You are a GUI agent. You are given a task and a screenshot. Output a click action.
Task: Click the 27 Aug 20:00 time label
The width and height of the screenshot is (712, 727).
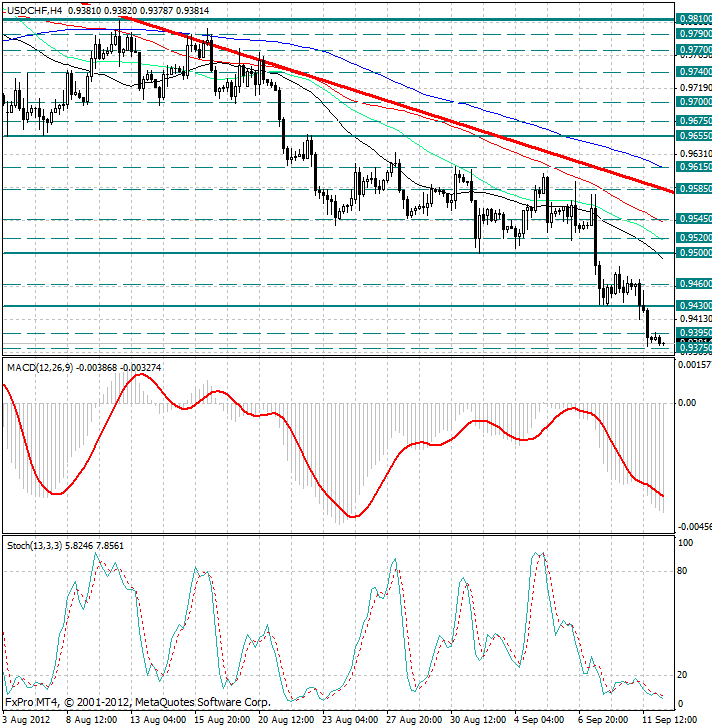click(413, 720)
